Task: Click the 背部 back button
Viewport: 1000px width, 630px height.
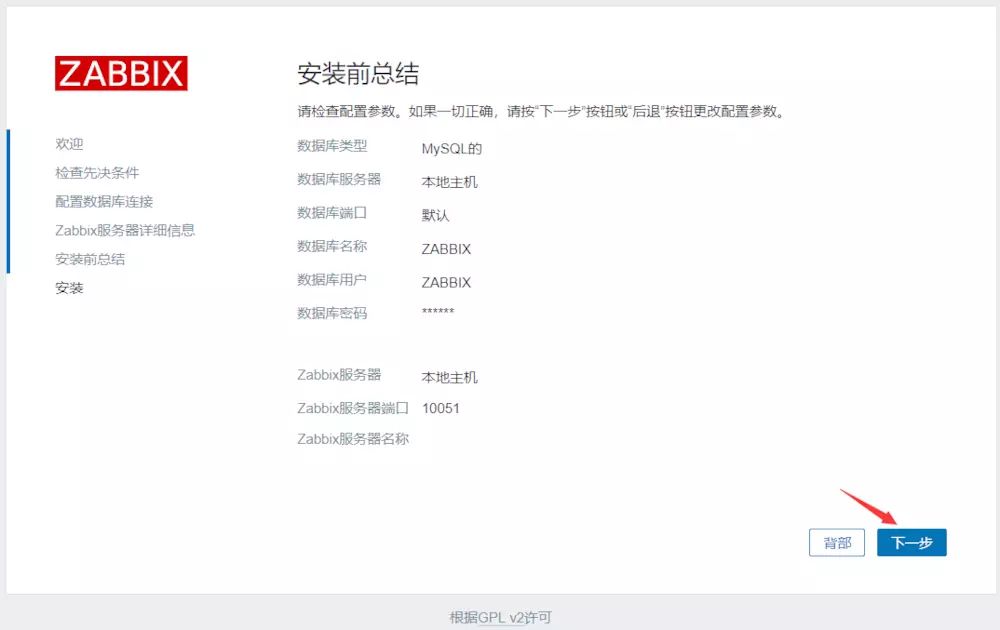Action: [x=837, y=543]
